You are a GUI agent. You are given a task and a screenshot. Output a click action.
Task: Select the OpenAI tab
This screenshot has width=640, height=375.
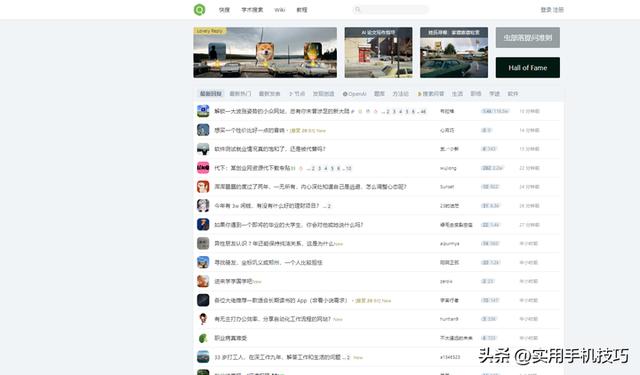tap(354, 94)
